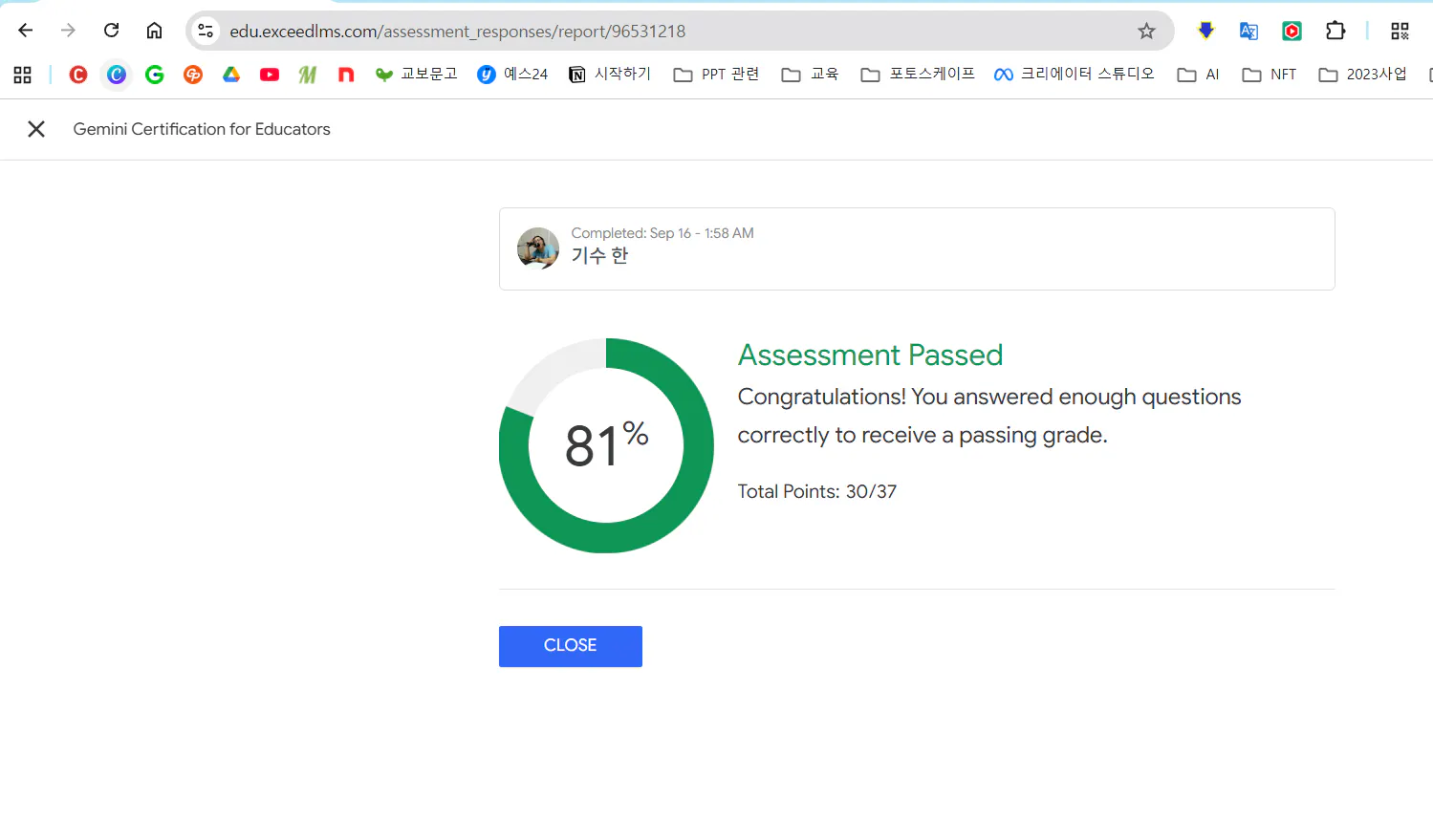The width and height of the screenshot is (1433, 840).
Task: Open the Notion 시작하기 bookmark
Action: [x=609, y=74]
